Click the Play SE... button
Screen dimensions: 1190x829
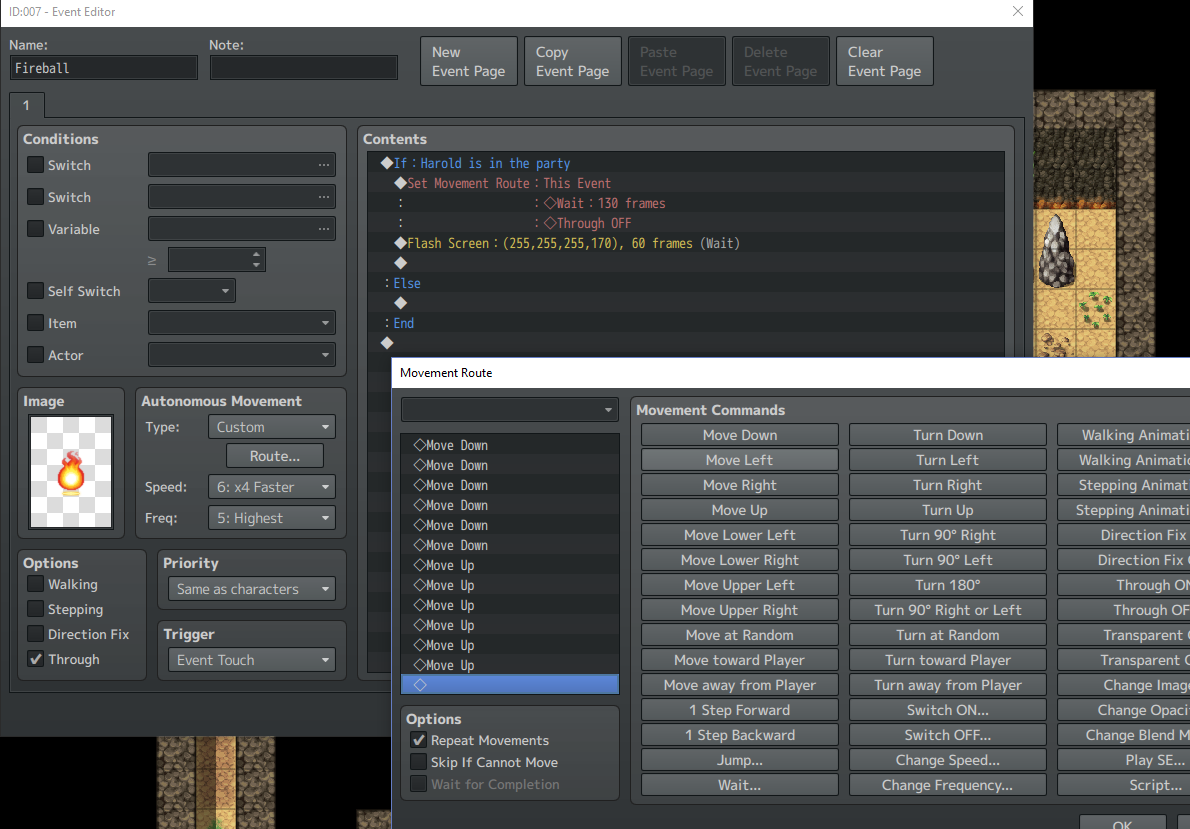click(1123, 760)
